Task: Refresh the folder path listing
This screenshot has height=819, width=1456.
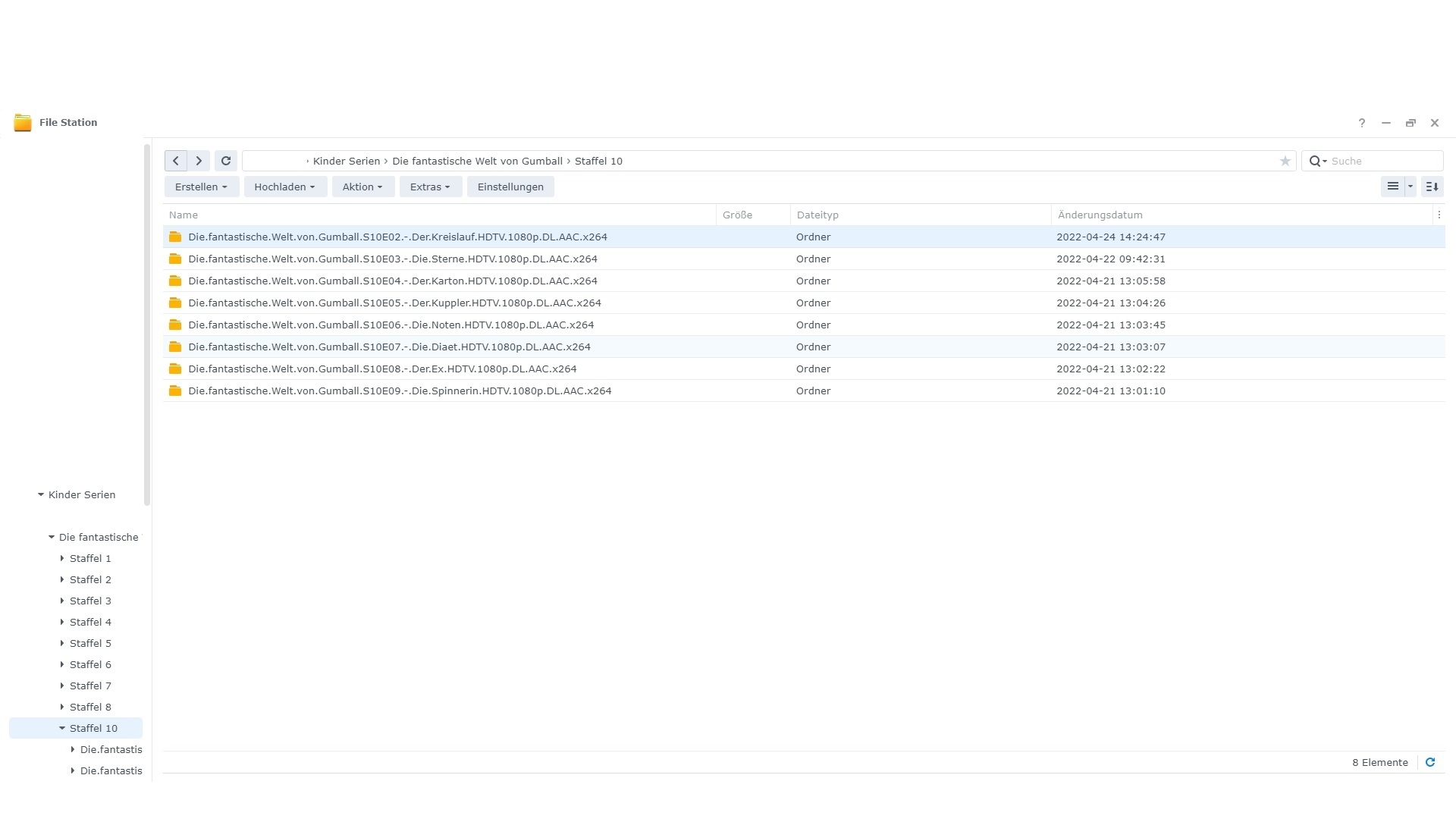Action: coord(226,161)
